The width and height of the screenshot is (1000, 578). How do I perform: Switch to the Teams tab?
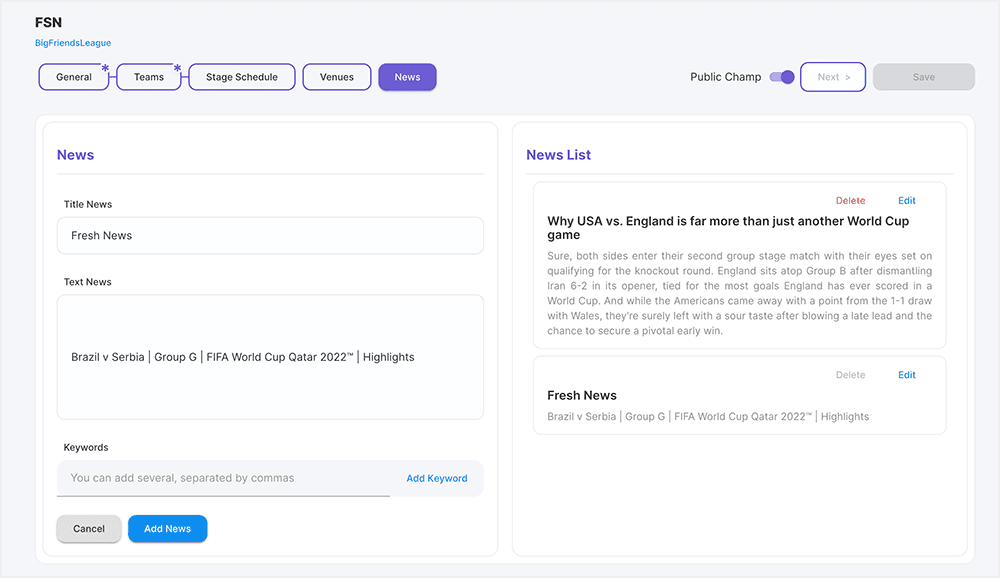[149, 77]
